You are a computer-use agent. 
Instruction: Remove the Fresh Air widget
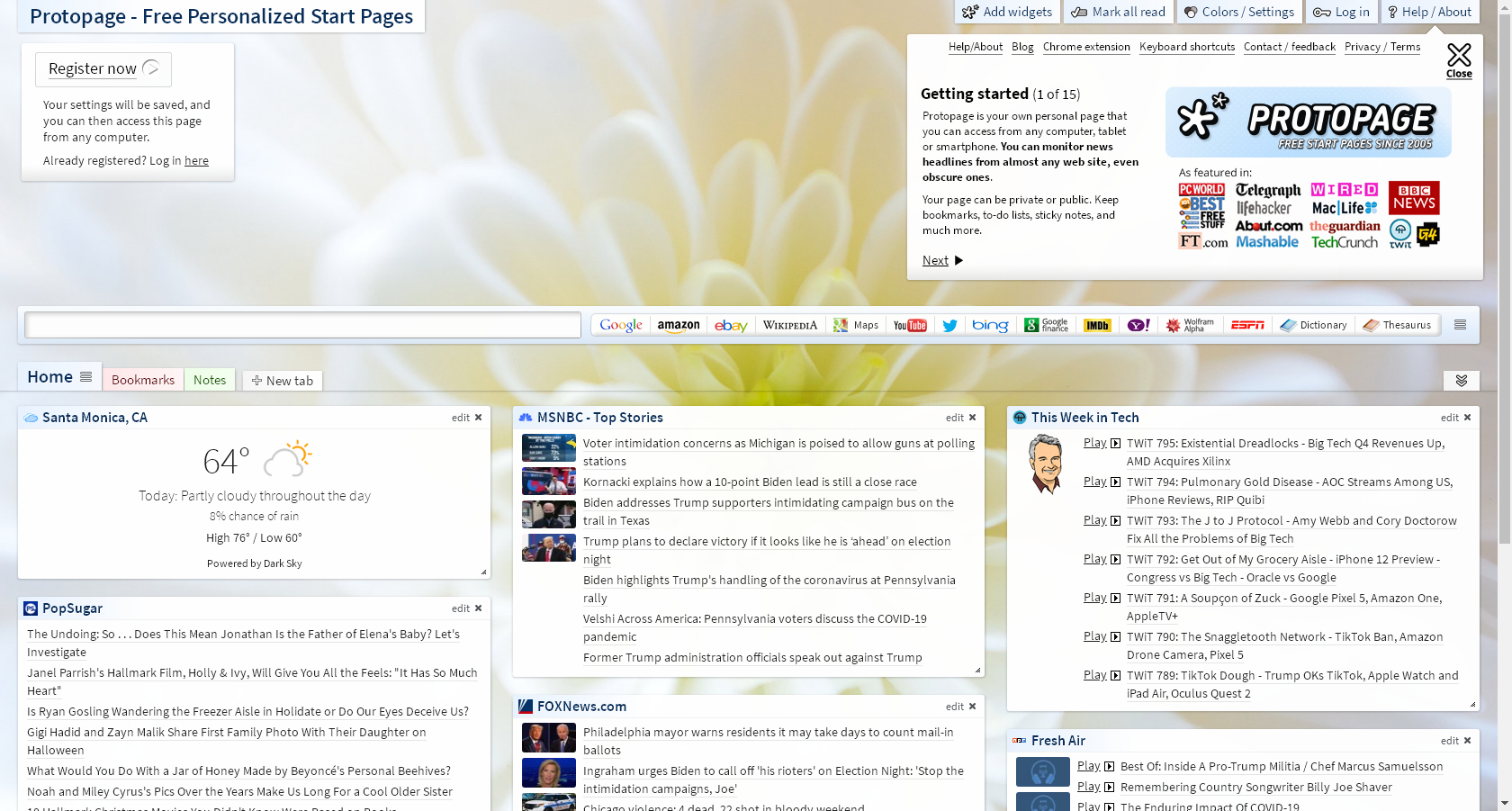point(1467,741)
